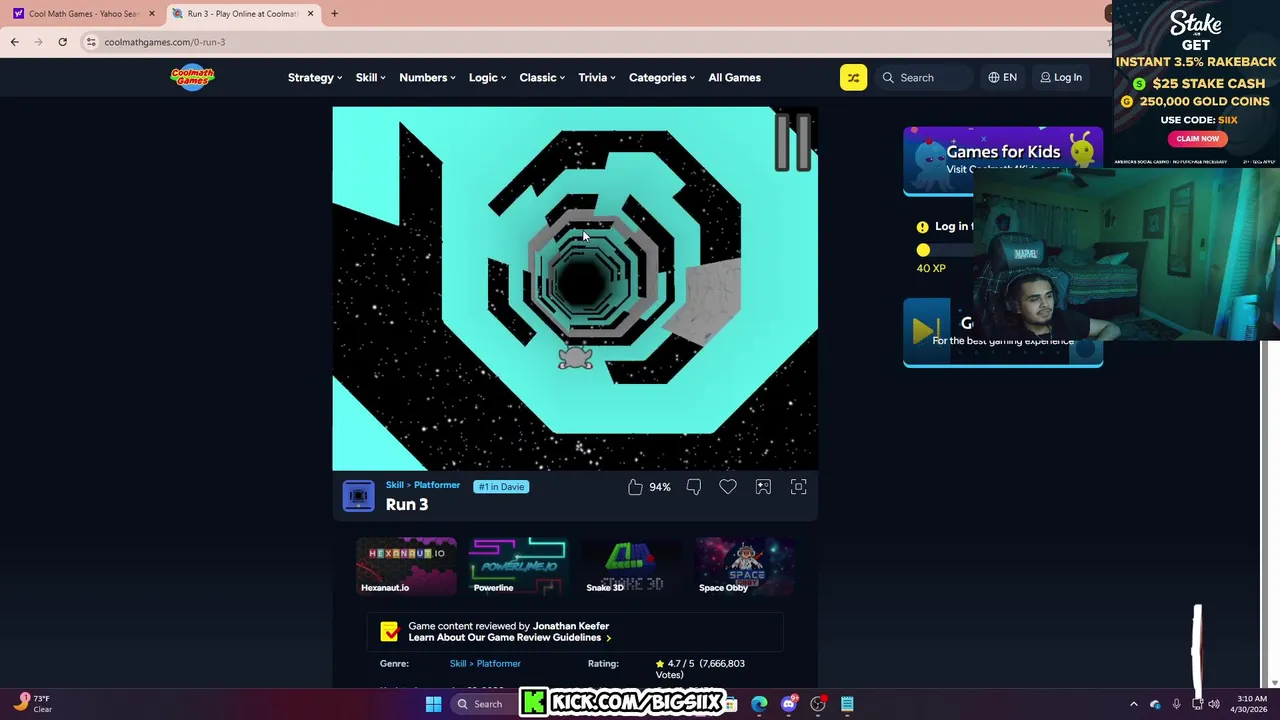Open the Space Obby game thumbnail
The height and width of the screenshot is (720, 1280).
pyautogui.click(x=745, y=566)
